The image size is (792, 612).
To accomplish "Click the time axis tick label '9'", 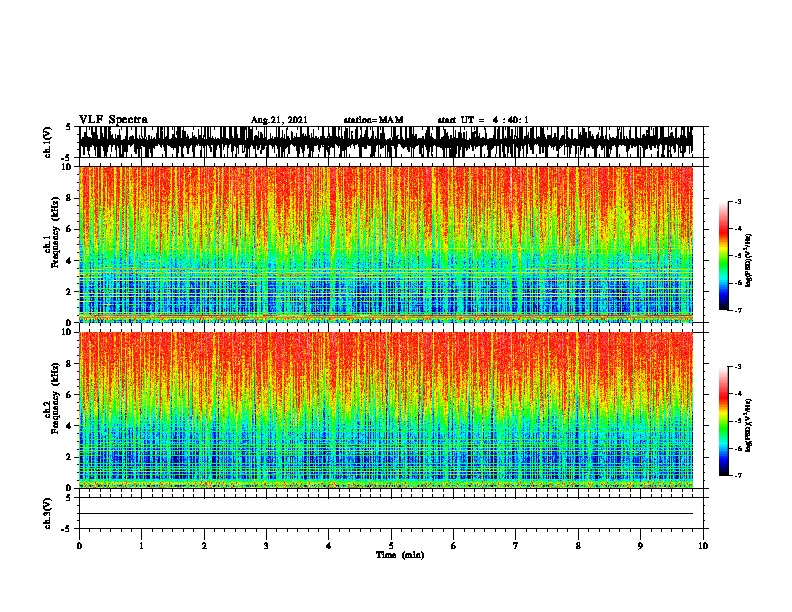I will (x=640, y=545).
